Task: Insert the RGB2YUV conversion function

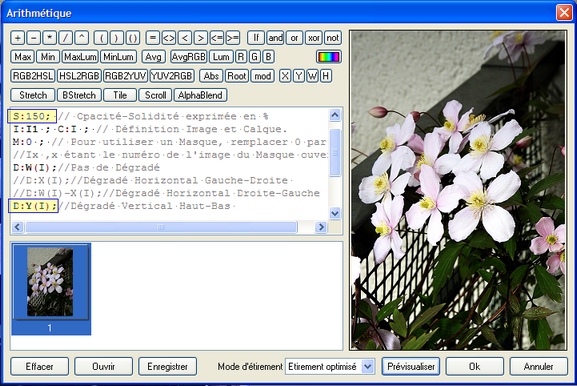Action: [x=125, y=76]
